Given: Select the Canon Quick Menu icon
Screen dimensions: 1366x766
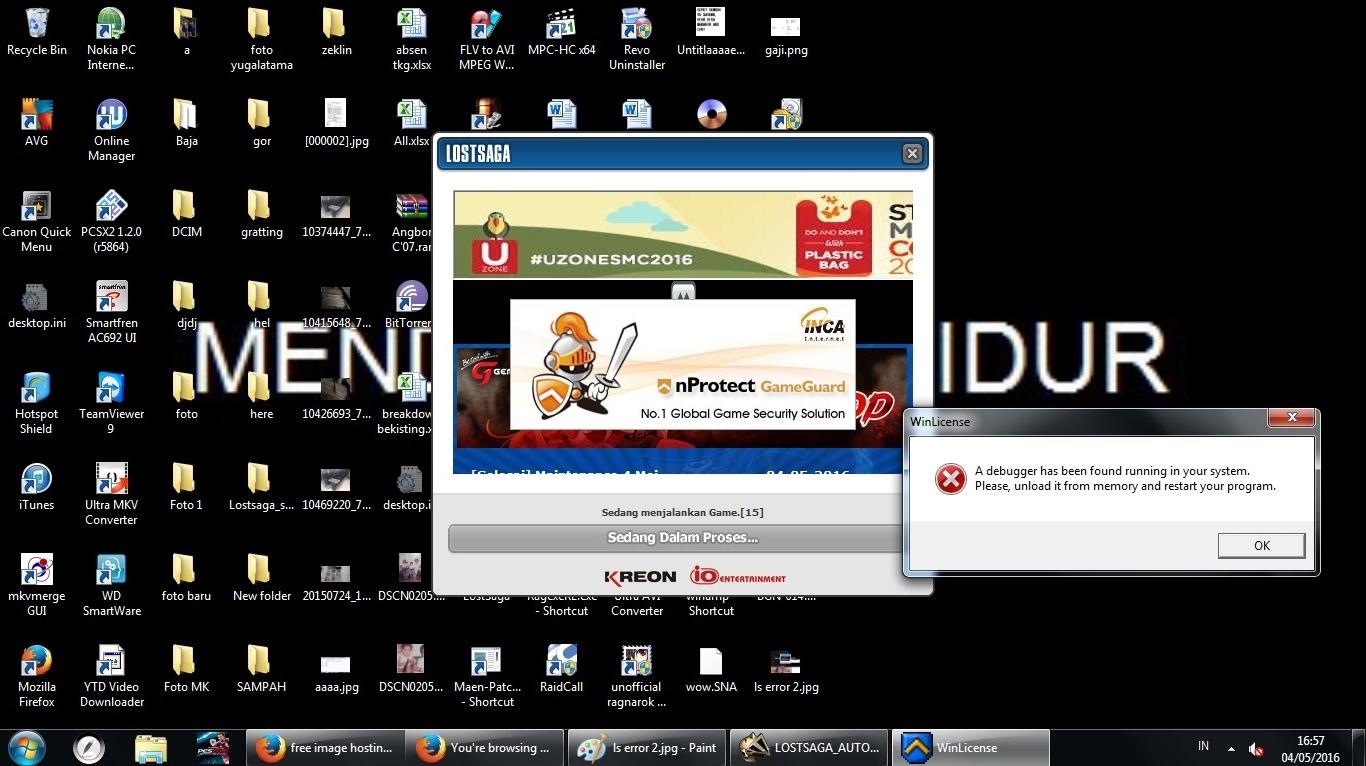Looking at the screenshot, I should pos(37,221).
